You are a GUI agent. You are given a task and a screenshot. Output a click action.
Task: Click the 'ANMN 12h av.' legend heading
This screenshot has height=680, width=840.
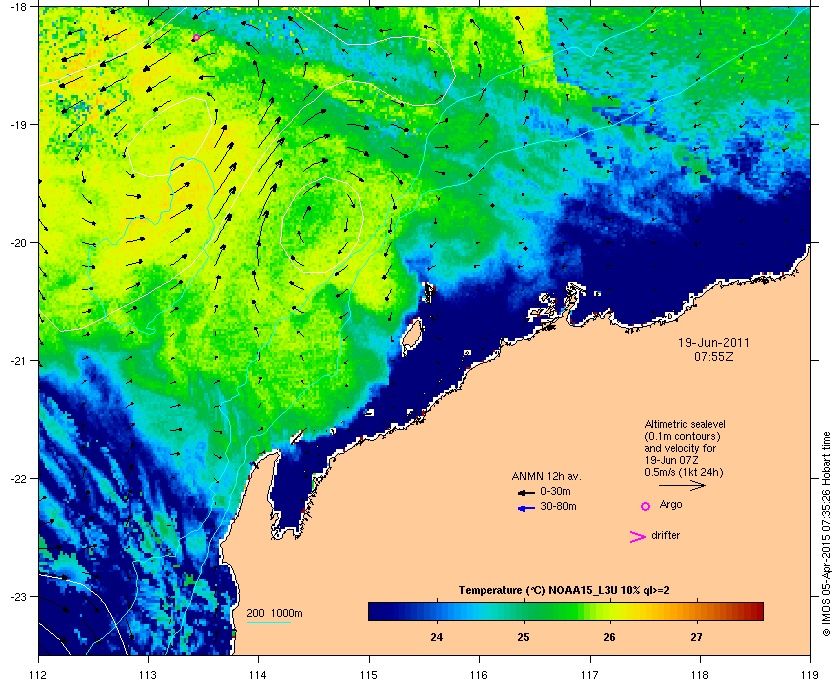coord(546,476)
